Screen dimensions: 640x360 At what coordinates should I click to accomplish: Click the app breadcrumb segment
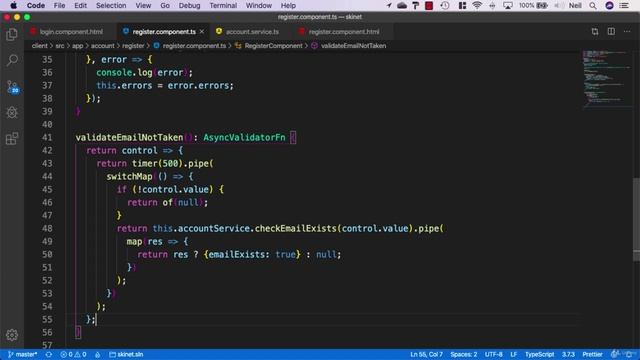[78, 46]
